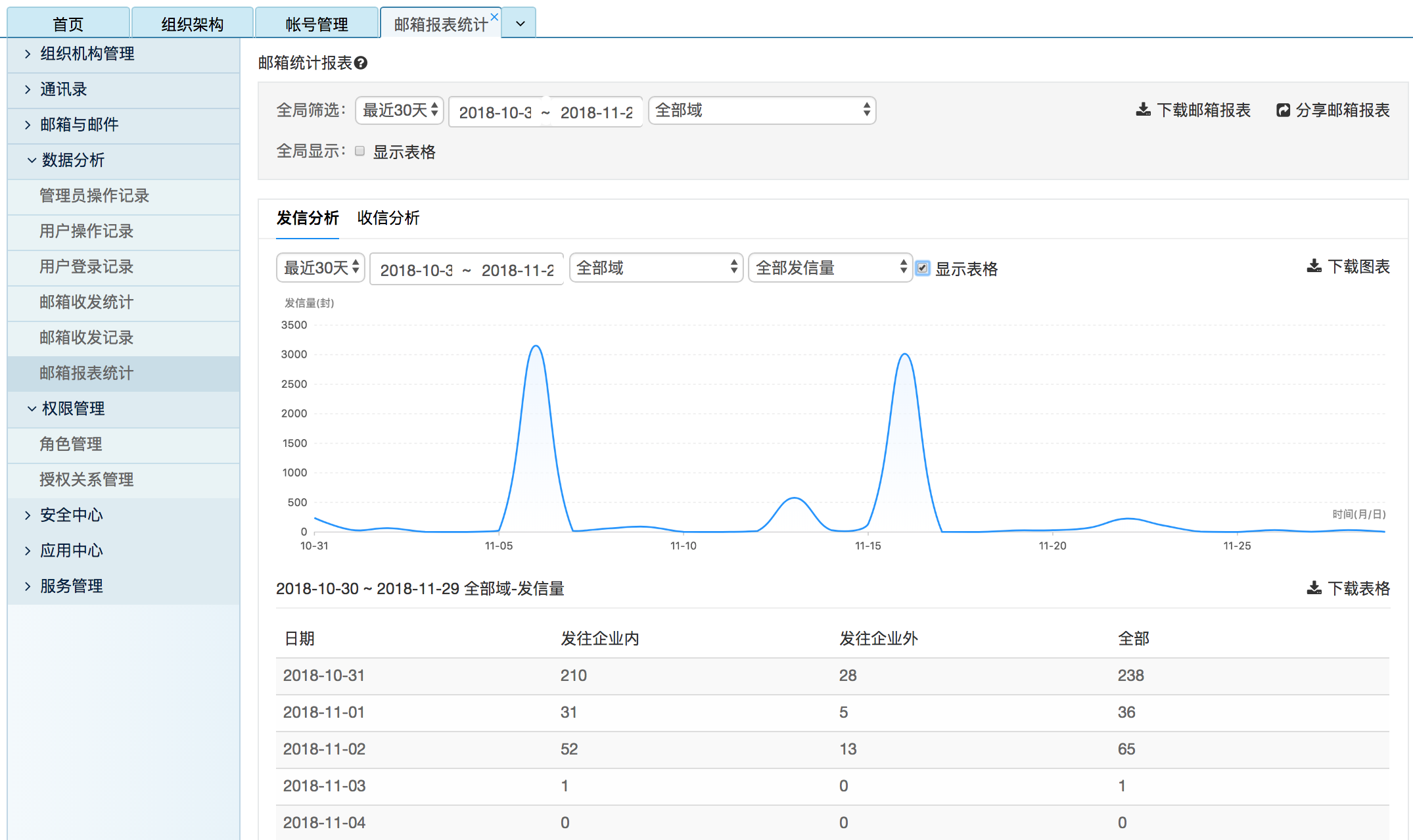
Task: Expand the 安全中心 sidebar section
Action: pos(70,515)
